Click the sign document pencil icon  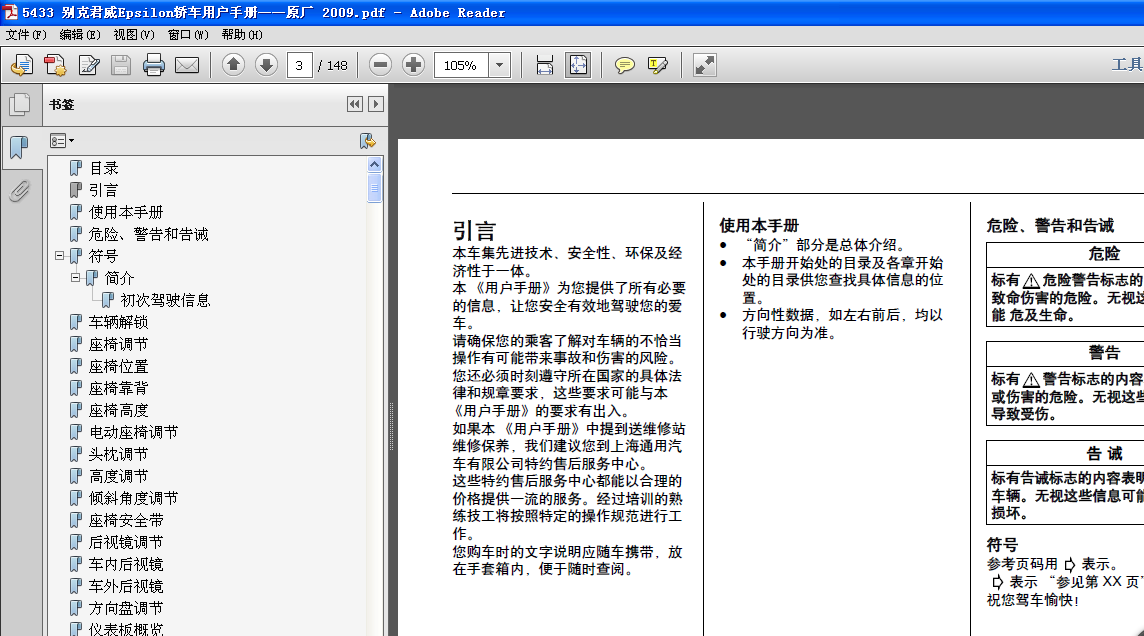(89, 65)
